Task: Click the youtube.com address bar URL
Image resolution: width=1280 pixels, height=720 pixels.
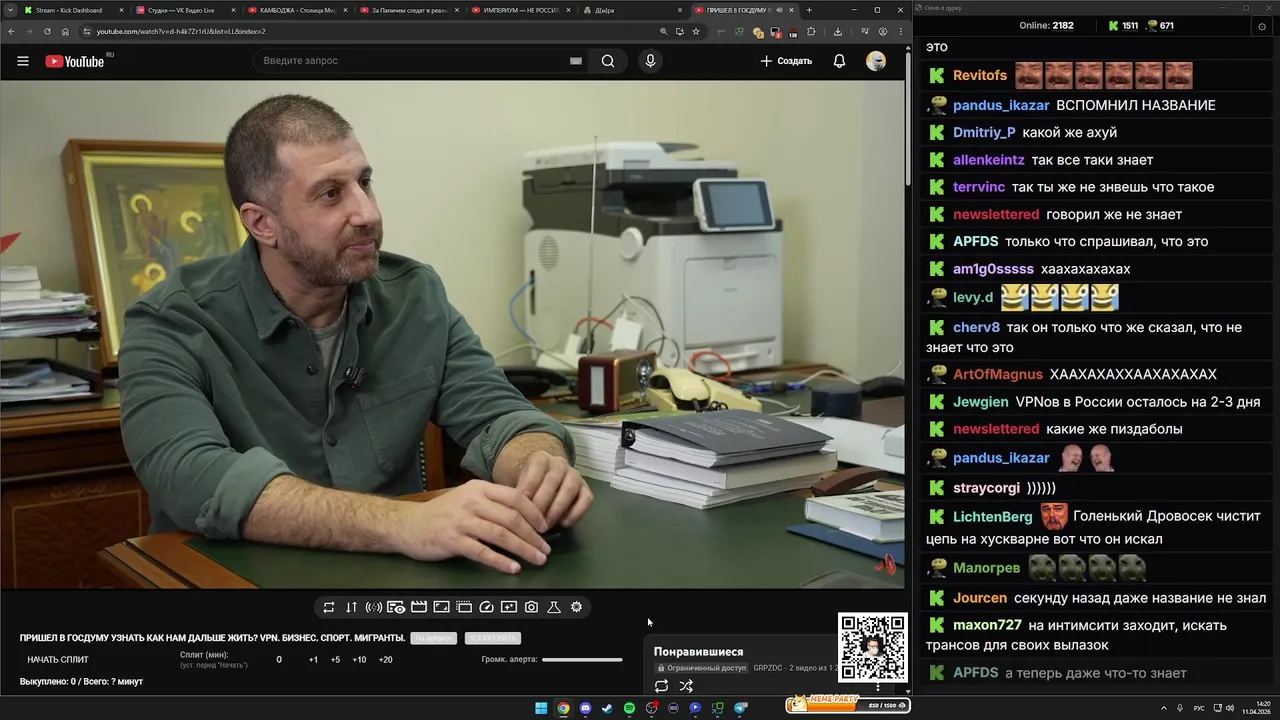Action: click(x=181, y=31)
